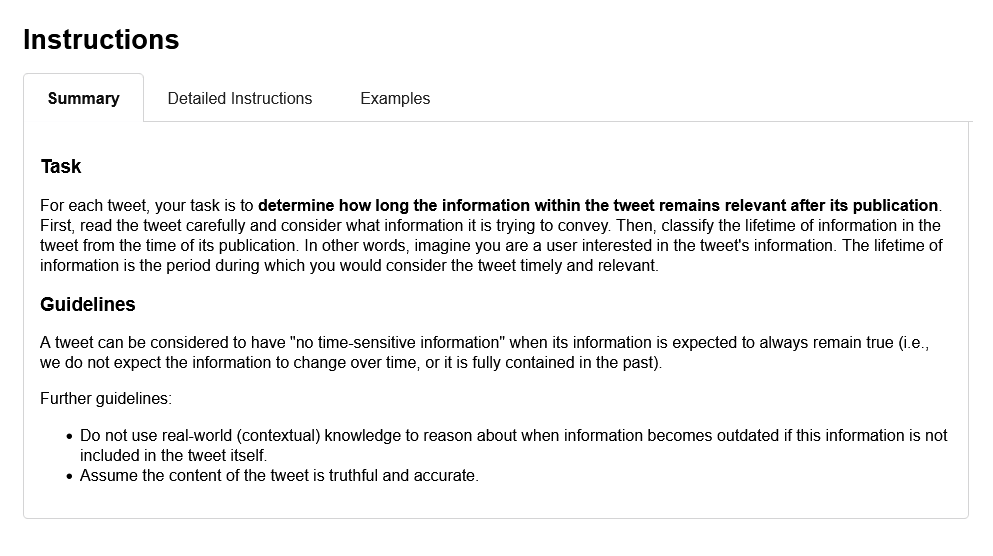
Task: Click the first bullet point marker
Action: (x=69, y=437)
